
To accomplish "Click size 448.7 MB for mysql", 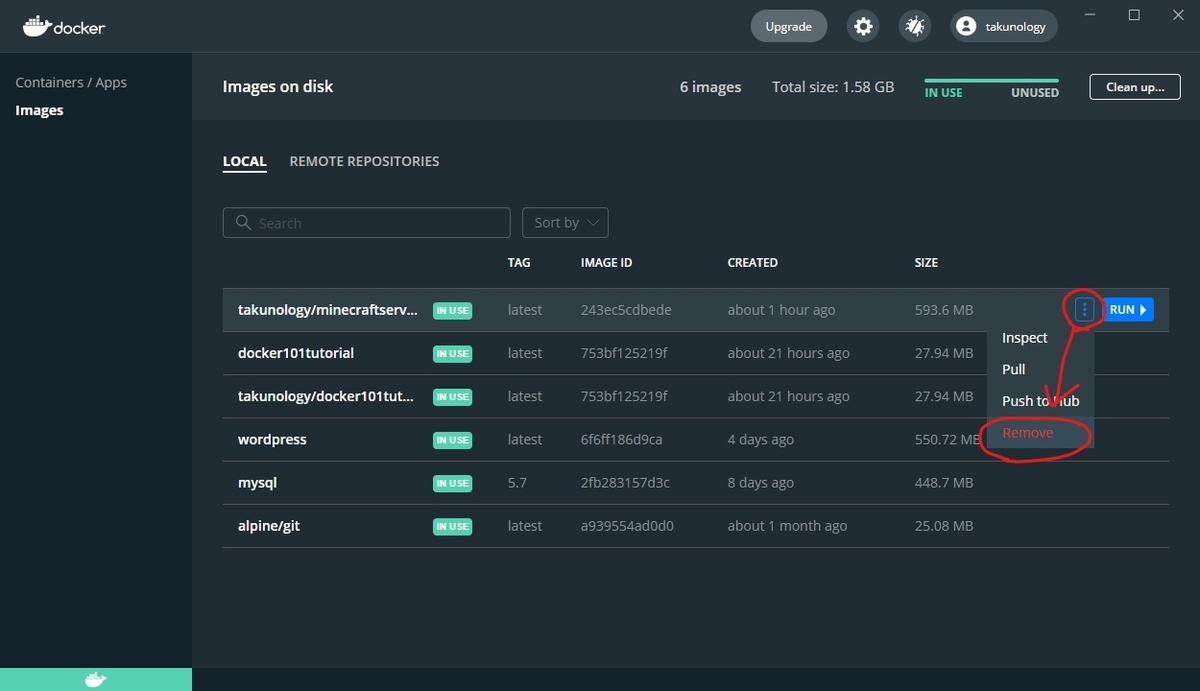I will tap(944, 482).
